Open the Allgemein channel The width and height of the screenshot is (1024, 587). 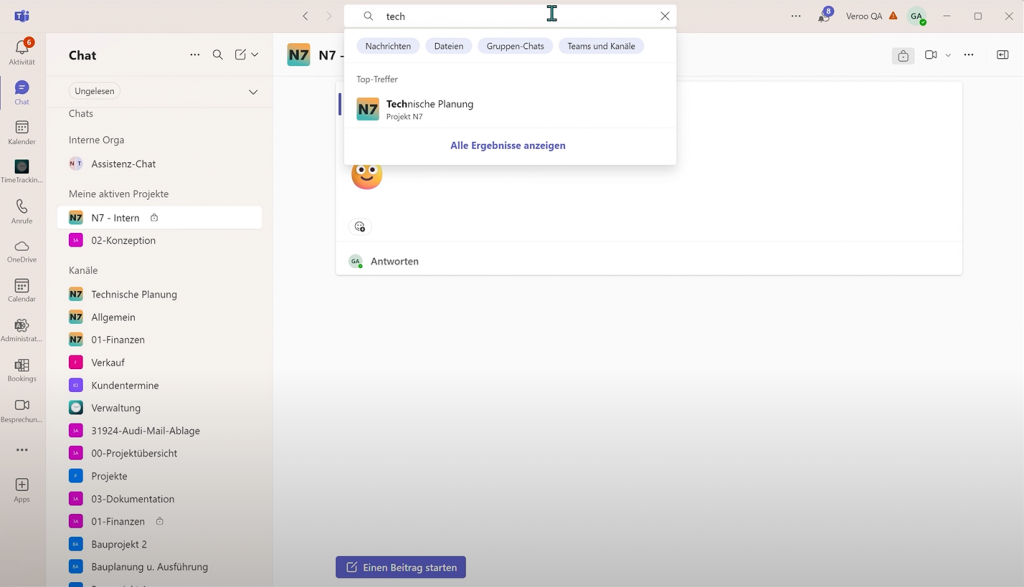coord(160,317)
